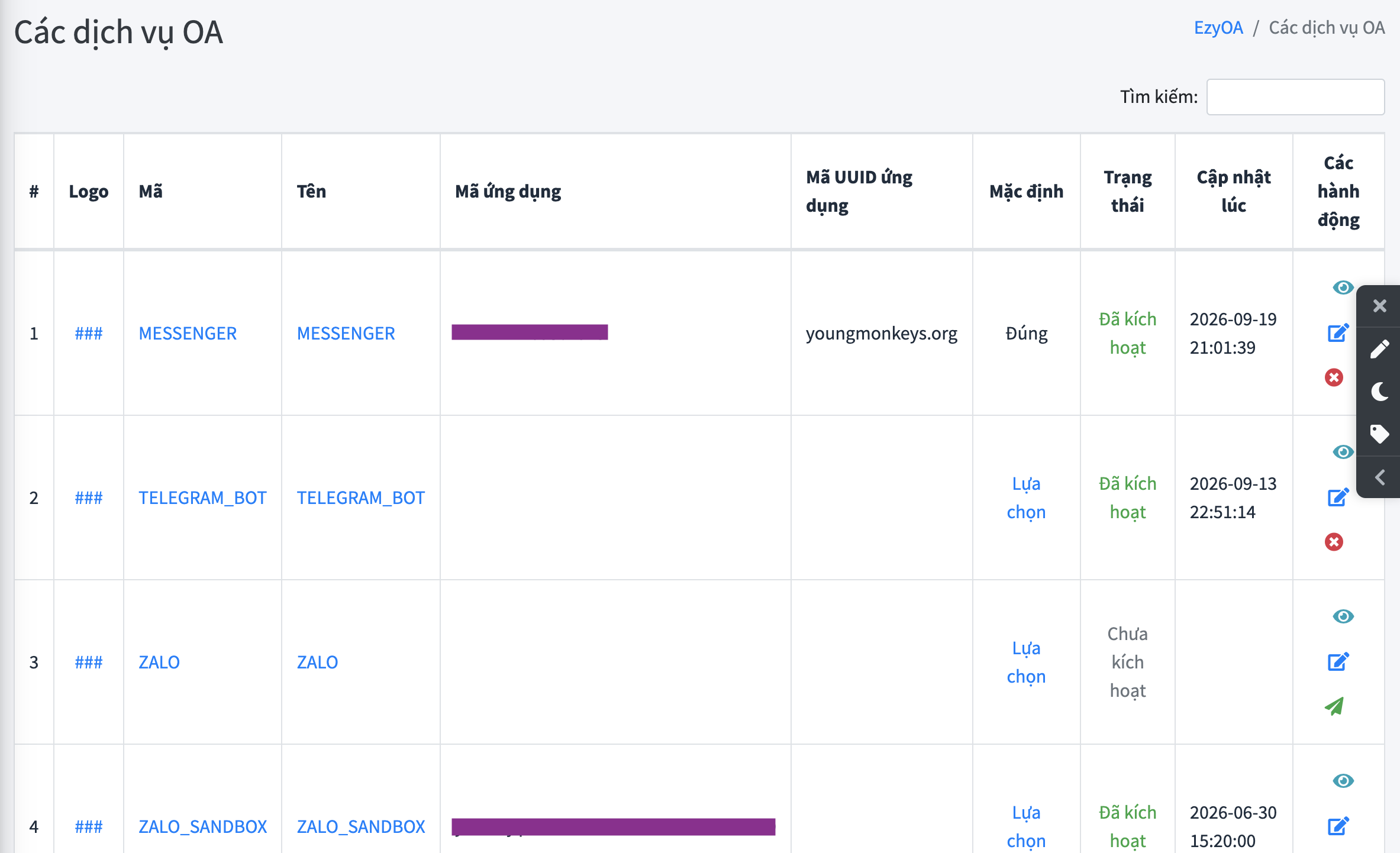Open the ZALO code link in Mã column
The image size is (1400, 853).
(159, 662)
